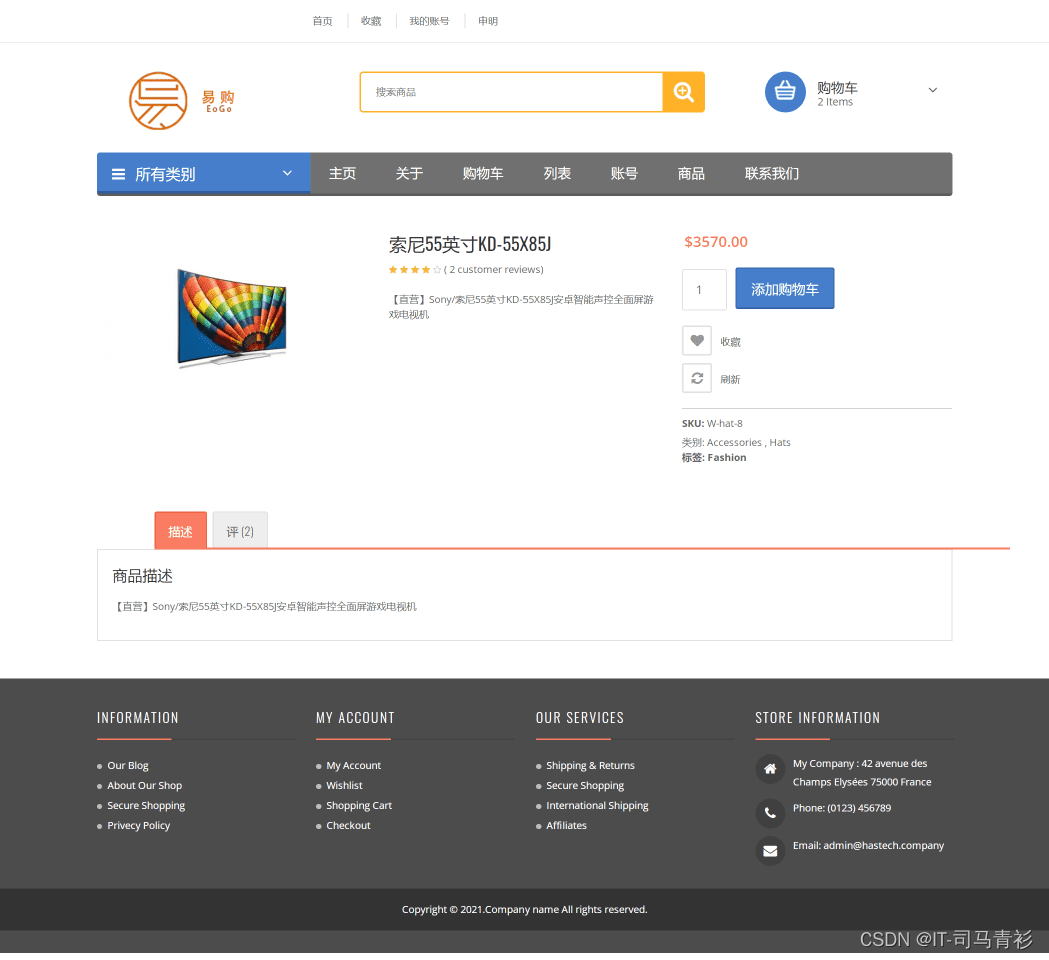Open 申明 in the top bar

pyautogui.click(x=488, y=21)
